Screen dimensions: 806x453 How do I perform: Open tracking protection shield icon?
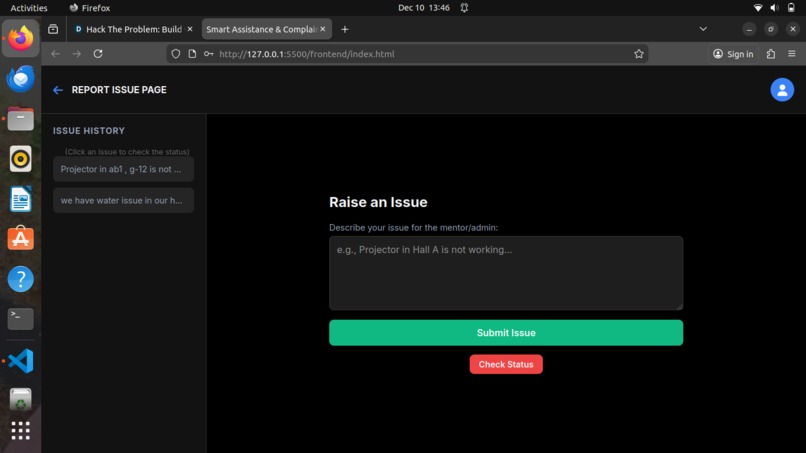[176, 53]
